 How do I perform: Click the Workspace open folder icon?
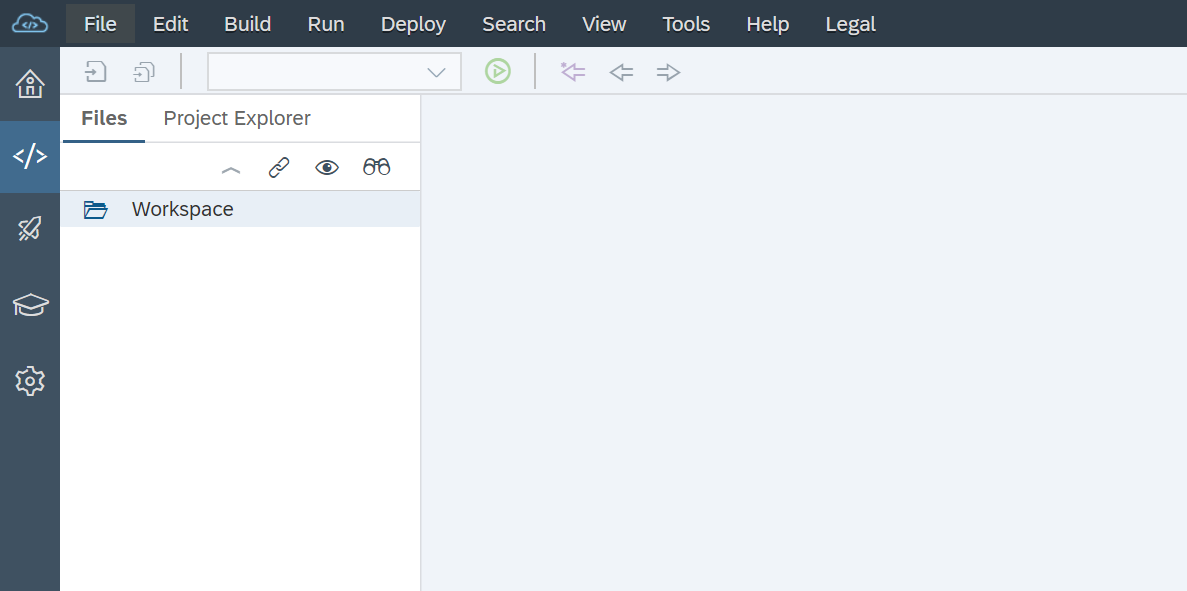(95, 210)
